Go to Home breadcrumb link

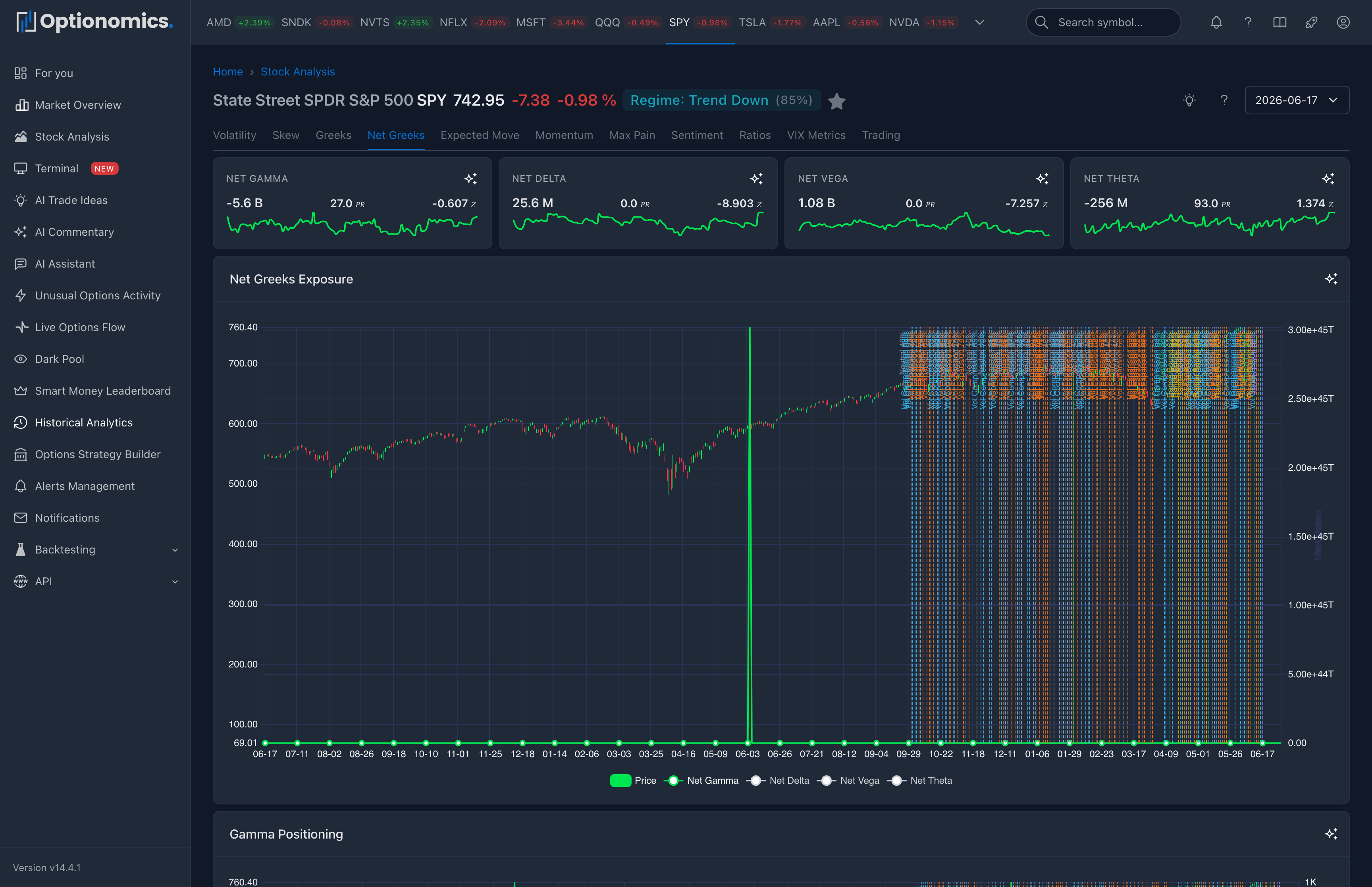pyautogui.click(x=228, y=71)
